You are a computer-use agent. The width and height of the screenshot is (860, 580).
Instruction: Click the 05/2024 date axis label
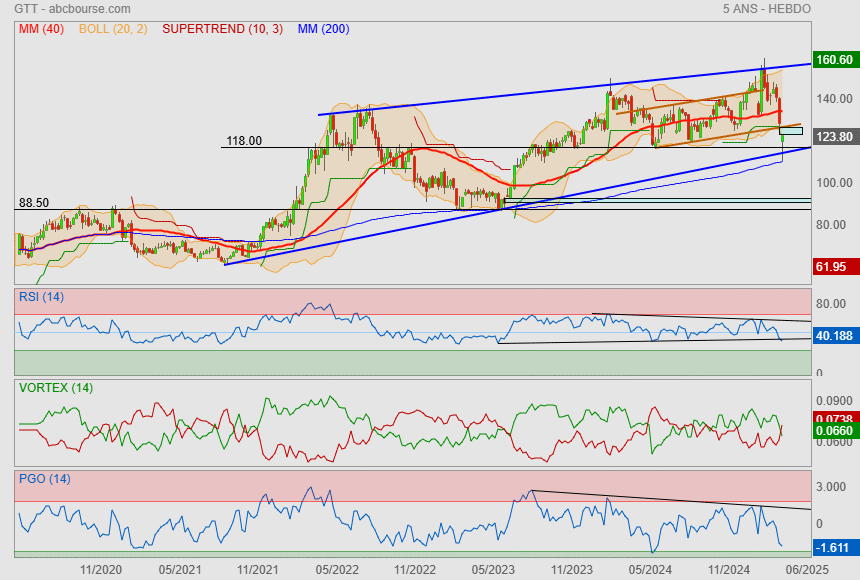(x=650, y=570)
